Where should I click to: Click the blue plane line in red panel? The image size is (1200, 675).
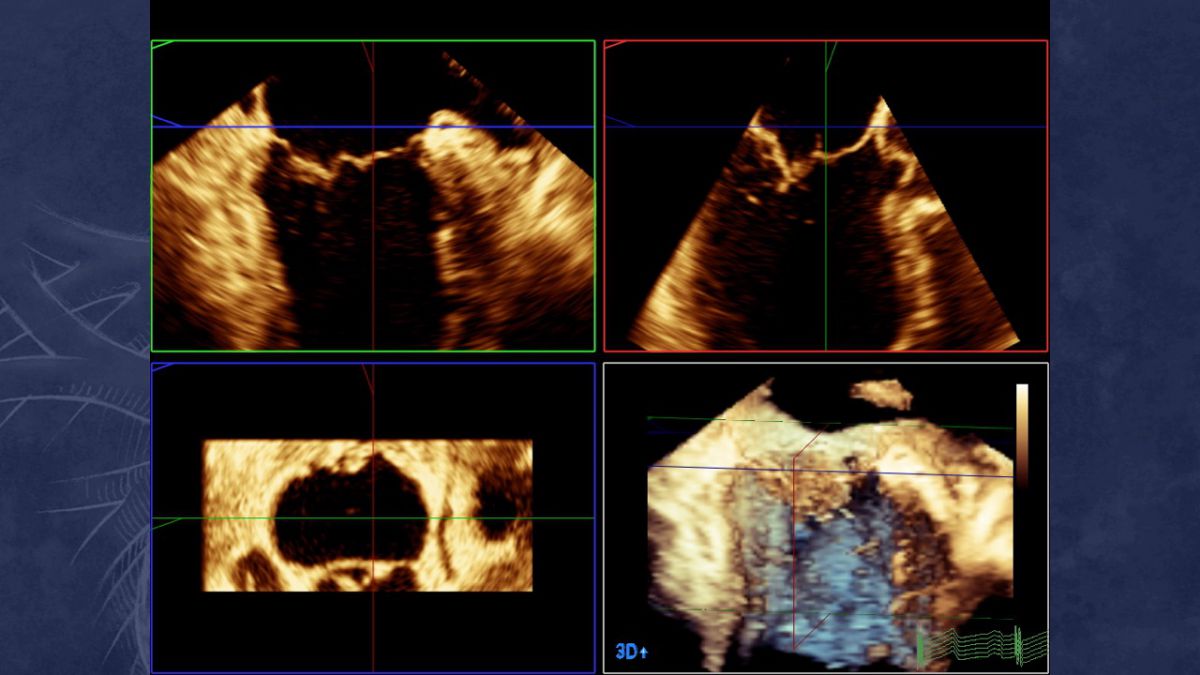pos(826,127)
